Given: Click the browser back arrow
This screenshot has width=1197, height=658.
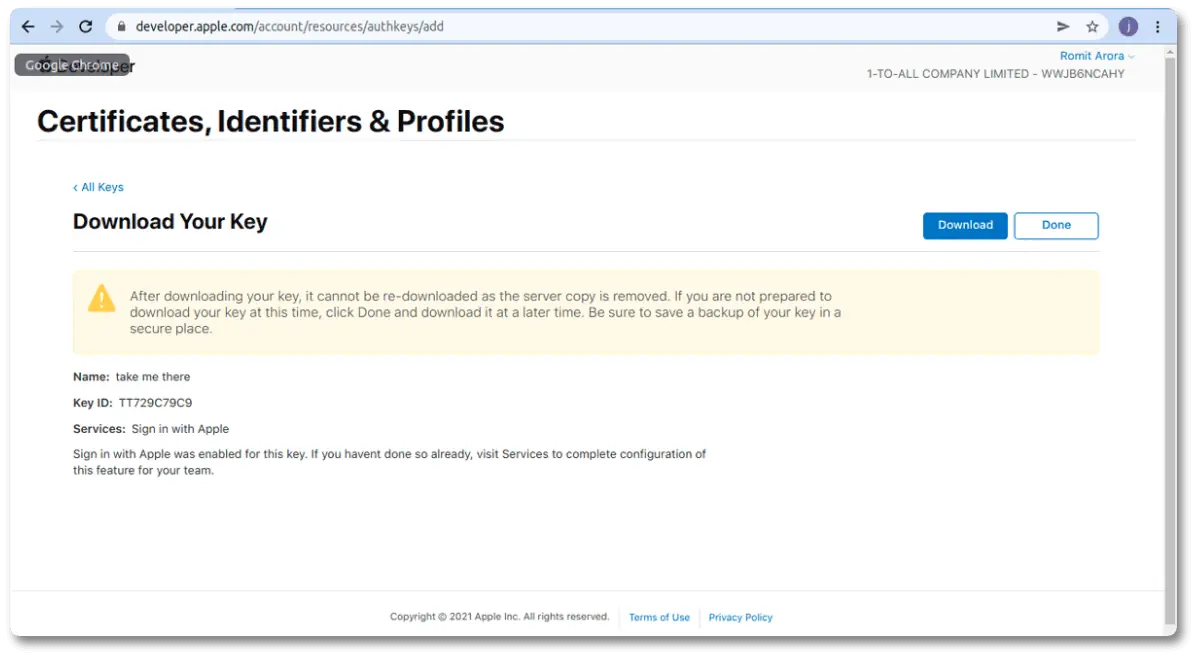Looking at the screenshot, I should [28, 27].
